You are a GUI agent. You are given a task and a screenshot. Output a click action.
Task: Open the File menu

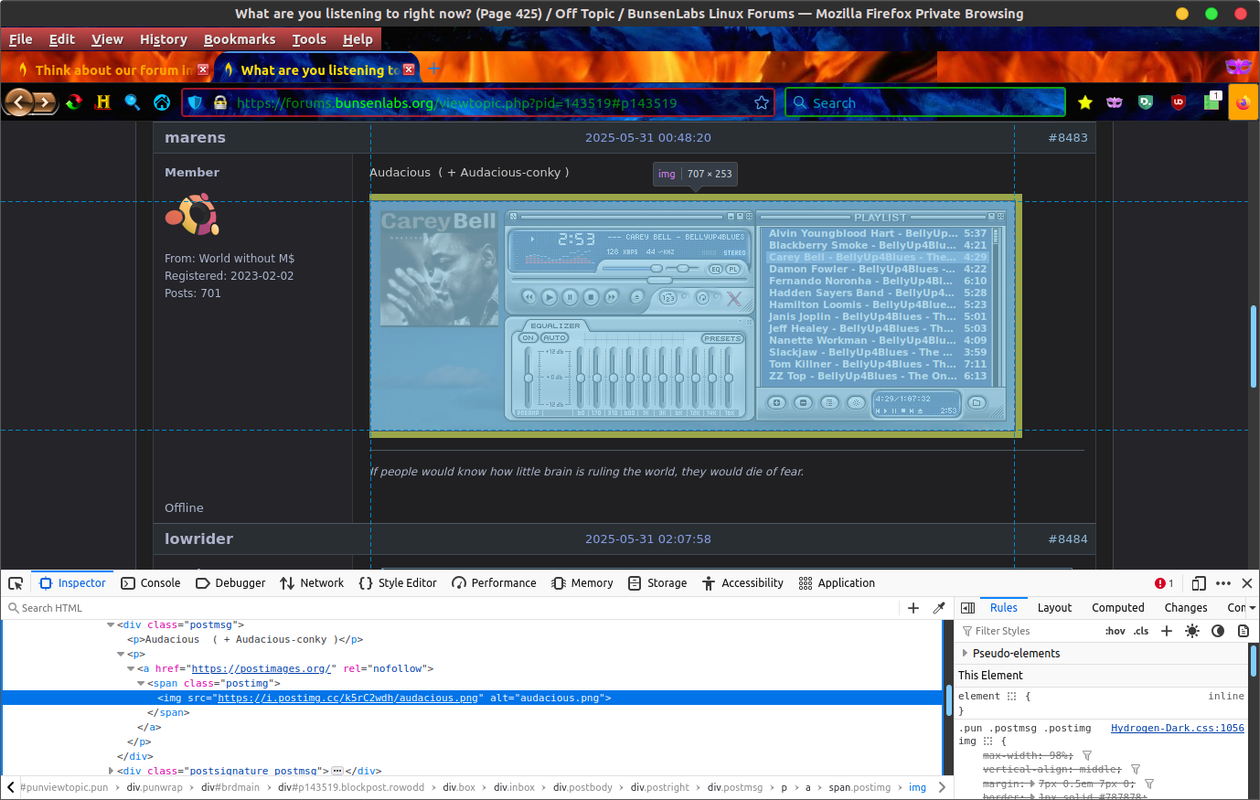coord(21,39)
